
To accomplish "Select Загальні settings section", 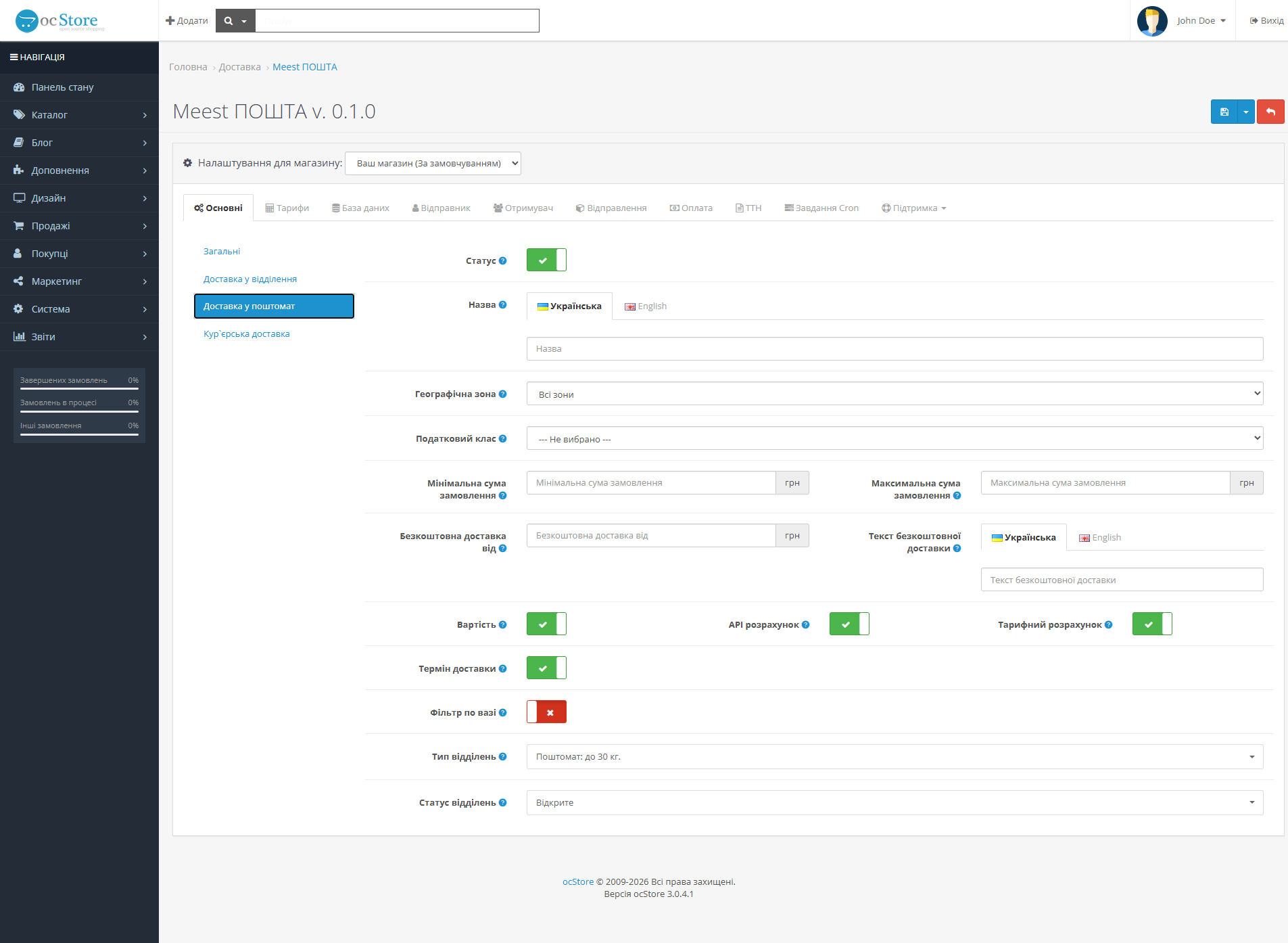I will [274, 251].
